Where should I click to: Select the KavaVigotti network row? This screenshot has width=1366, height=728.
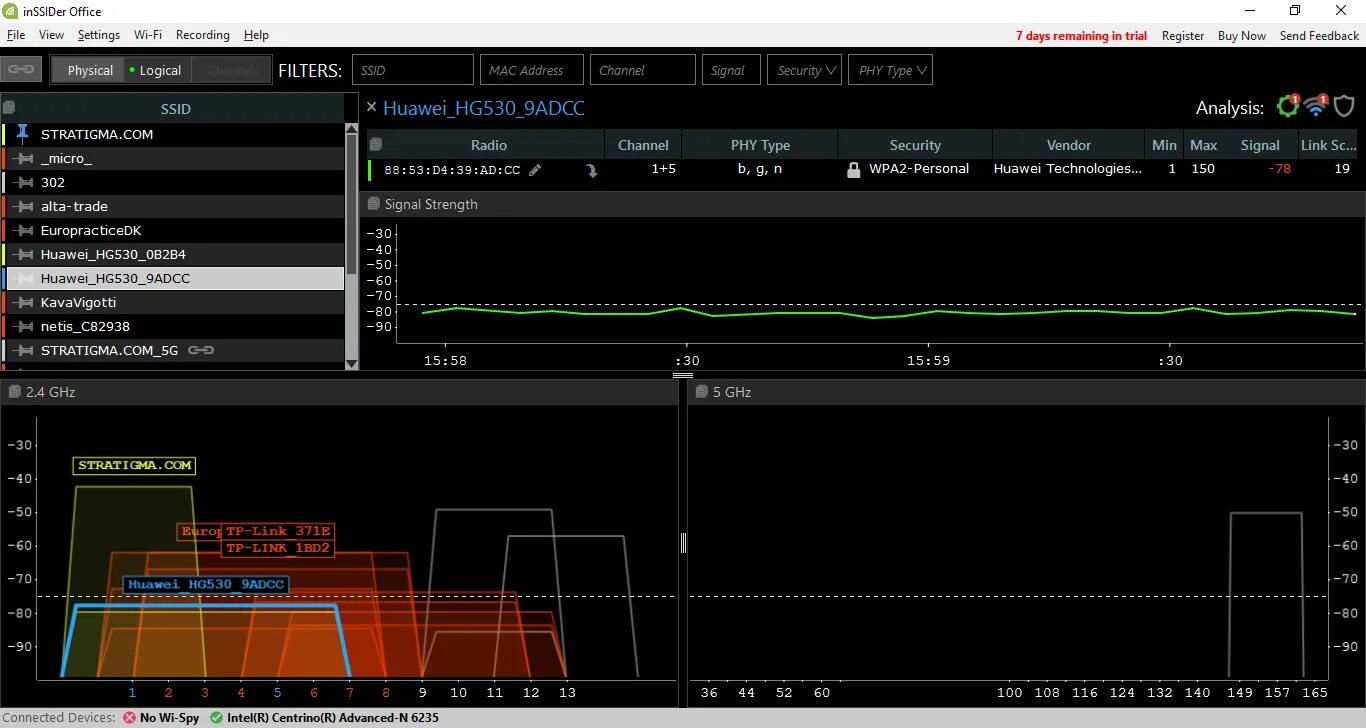tap(174, 302)
